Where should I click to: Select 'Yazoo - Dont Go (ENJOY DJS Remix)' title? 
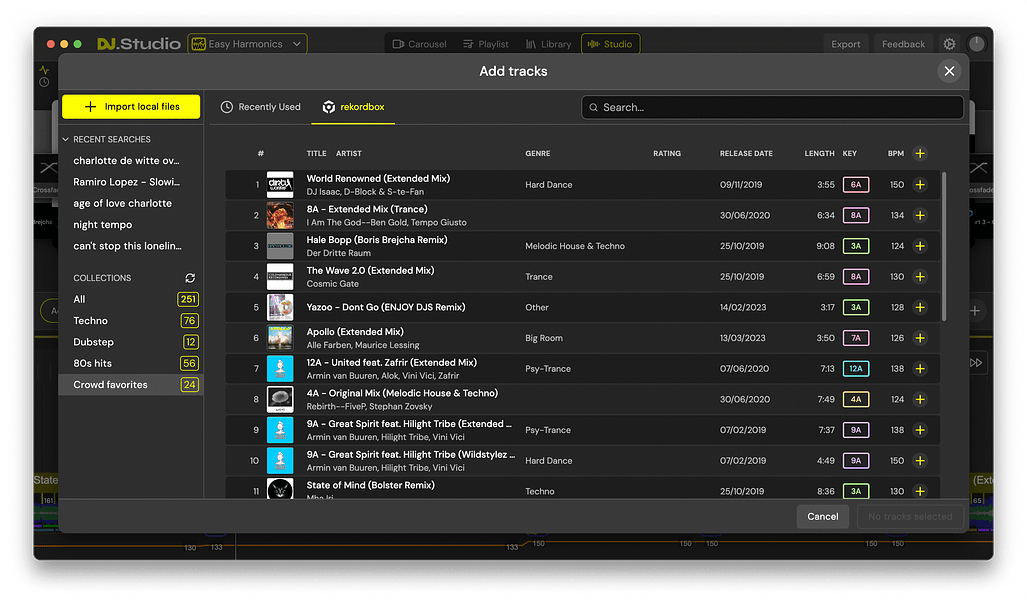(386, 307)
